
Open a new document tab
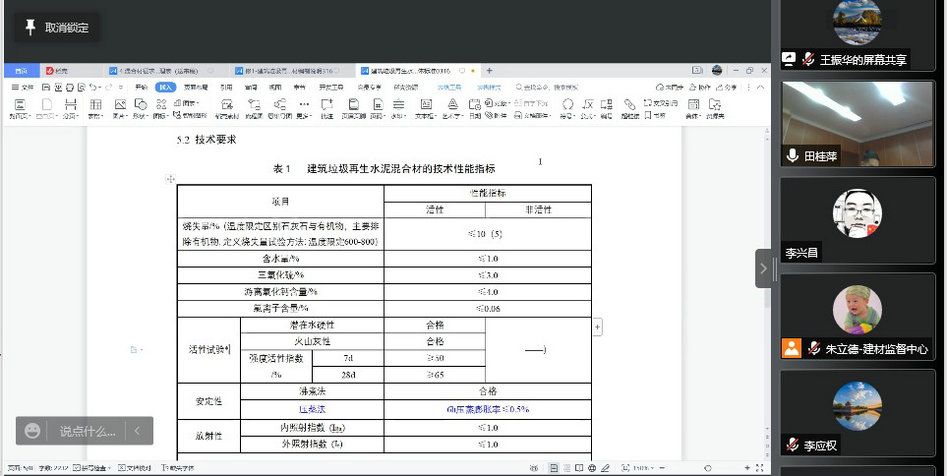pyautogui.click(x=489, y=71)
